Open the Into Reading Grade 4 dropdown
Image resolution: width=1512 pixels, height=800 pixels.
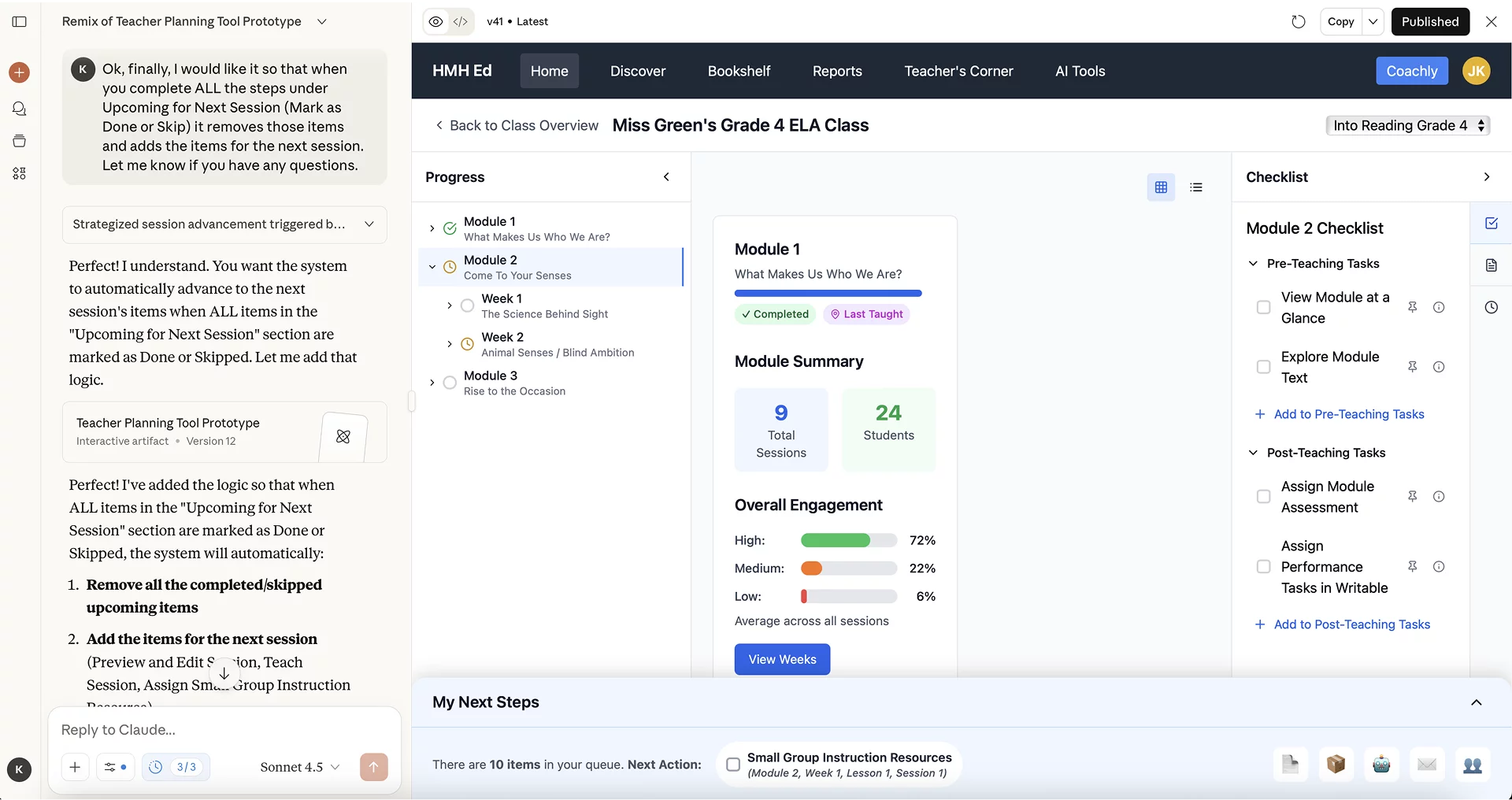click(1407, 125)
